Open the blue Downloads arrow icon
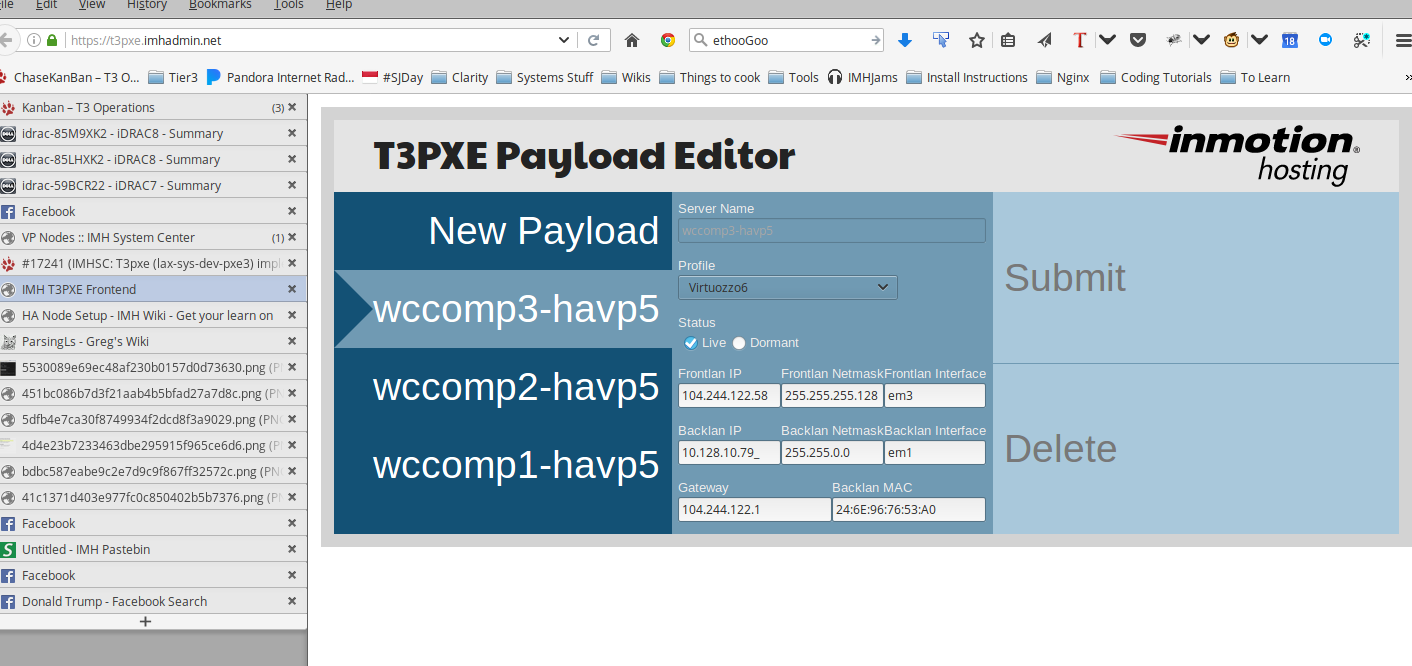Viewport: 1412px width, 666px height. [905, 41]
